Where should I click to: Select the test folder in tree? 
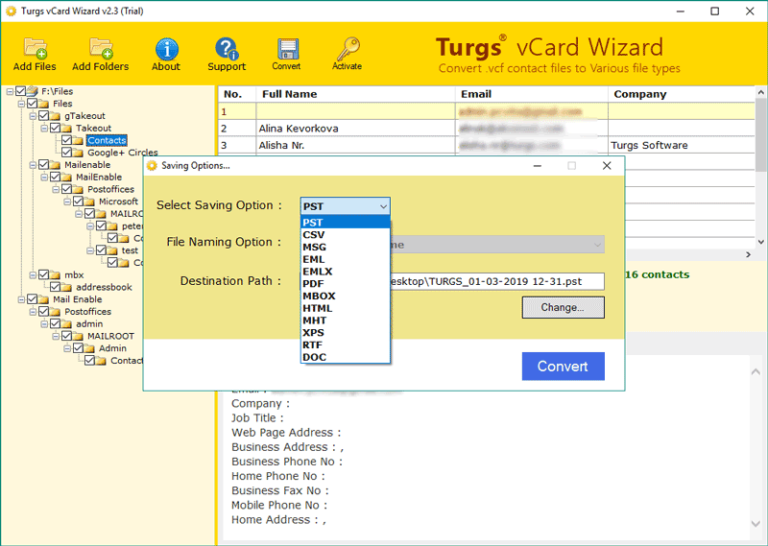[130, 251]
